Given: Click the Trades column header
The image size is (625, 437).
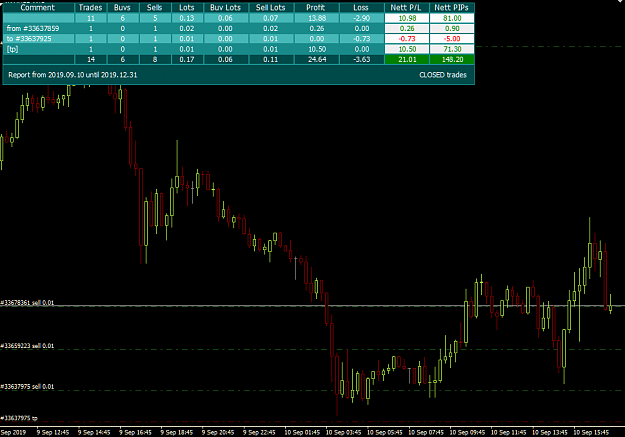Looking at the screenshot, I should (90, 8).
